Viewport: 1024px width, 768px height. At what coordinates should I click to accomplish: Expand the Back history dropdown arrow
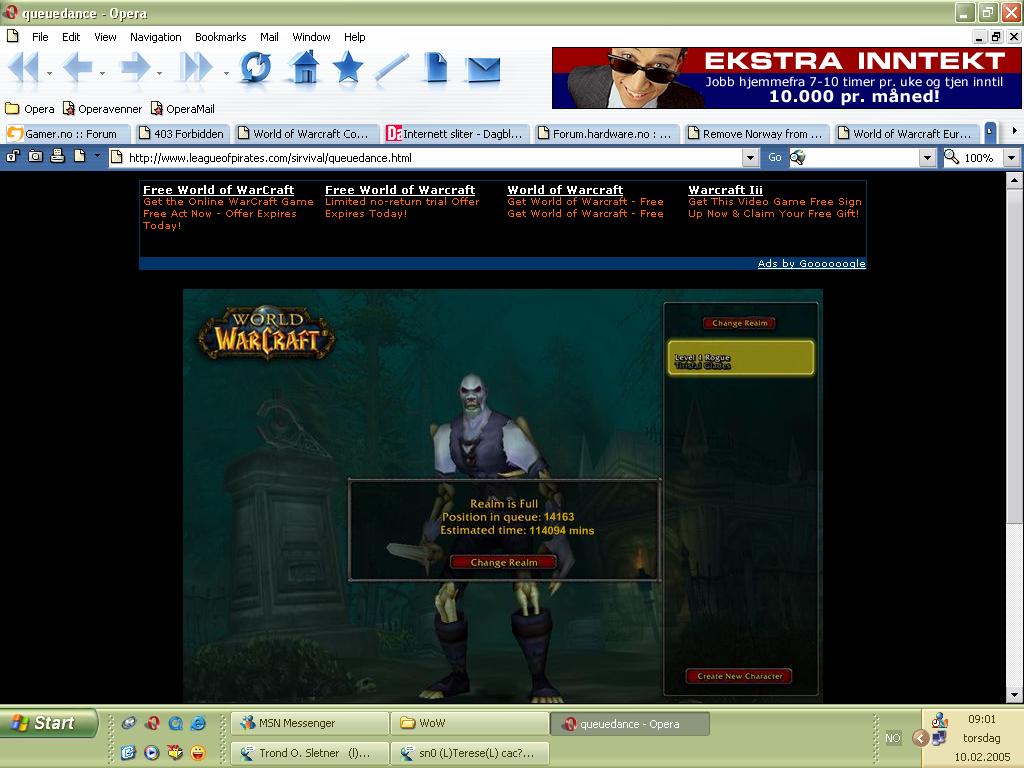click(x=103, y=73)
